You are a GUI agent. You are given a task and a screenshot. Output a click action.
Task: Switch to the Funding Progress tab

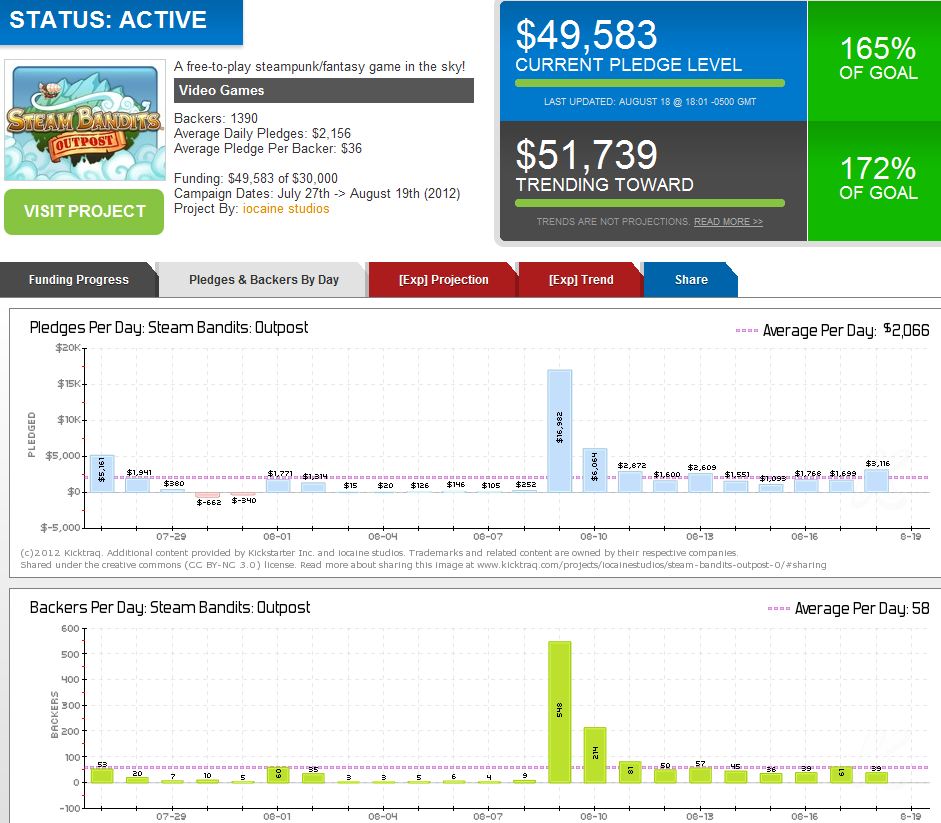78,280
